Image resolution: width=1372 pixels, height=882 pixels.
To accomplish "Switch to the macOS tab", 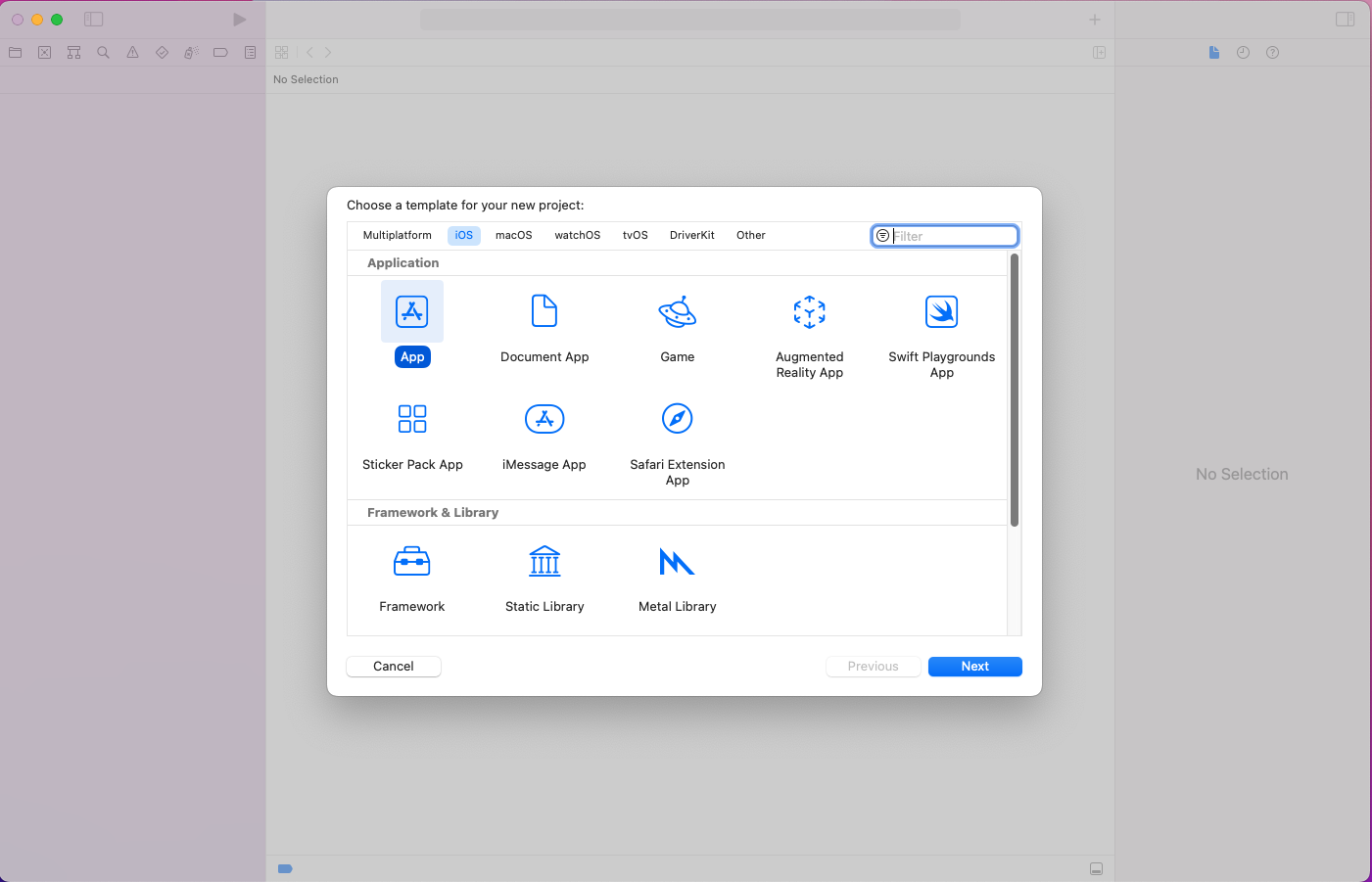I will coord(514,236).
